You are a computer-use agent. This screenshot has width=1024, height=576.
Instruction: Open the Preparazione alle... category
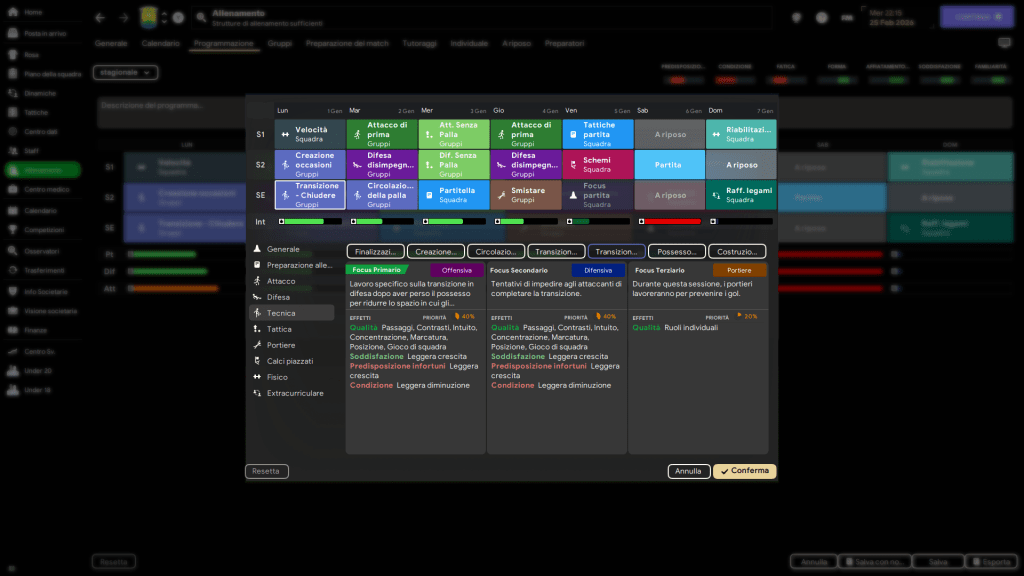[299, 265]
